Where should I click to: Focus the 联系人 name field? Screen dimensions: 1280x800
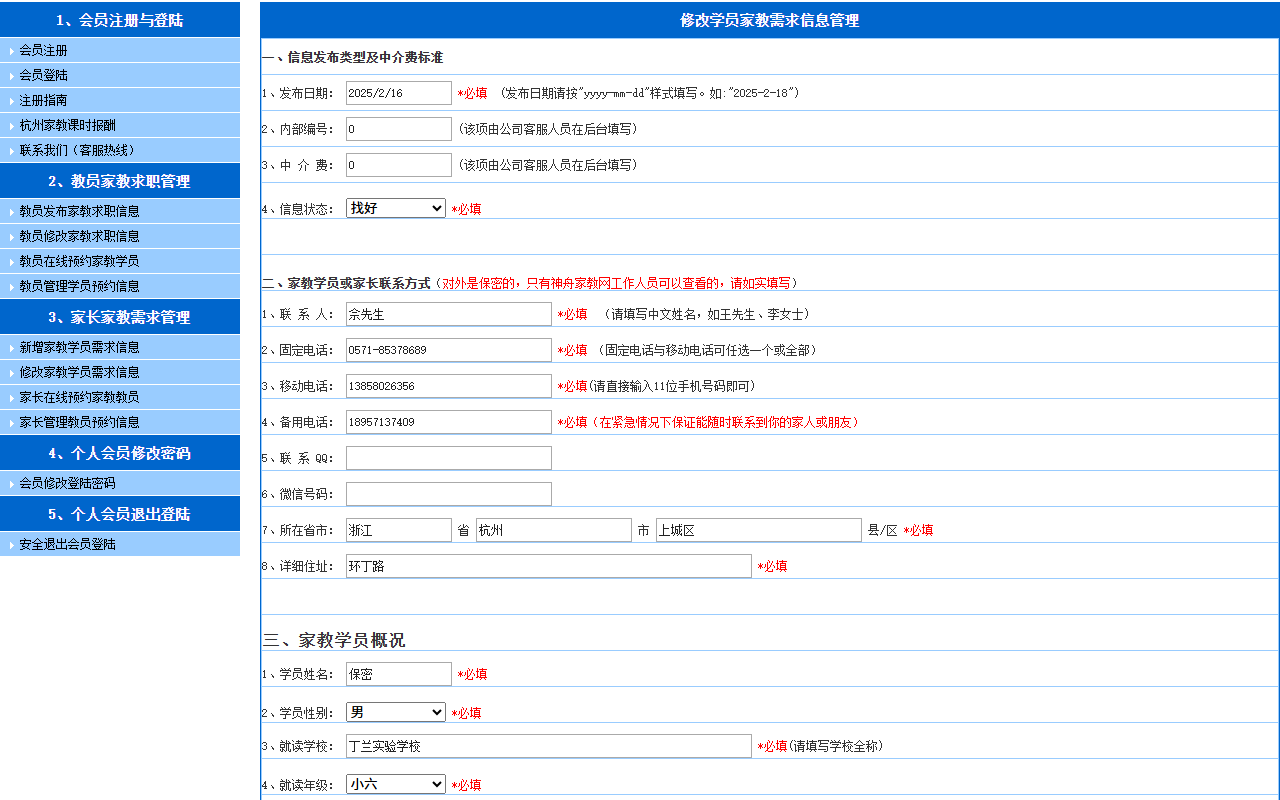tap(448, 314)
